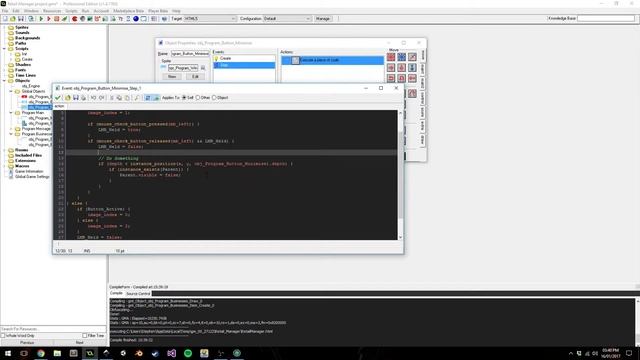The image size is (640, 360).
Task: Collapse the Program Main group
Action: point(11,113)
